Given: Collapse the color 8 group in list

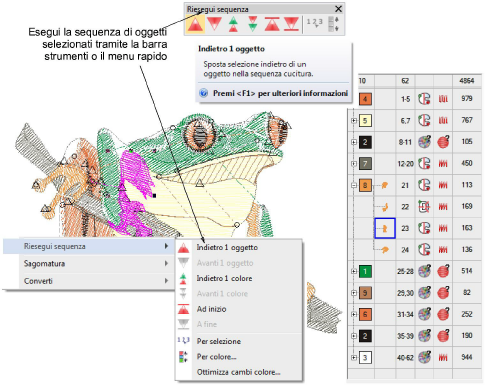Looking at the screenshot, I should coord(354,185).
